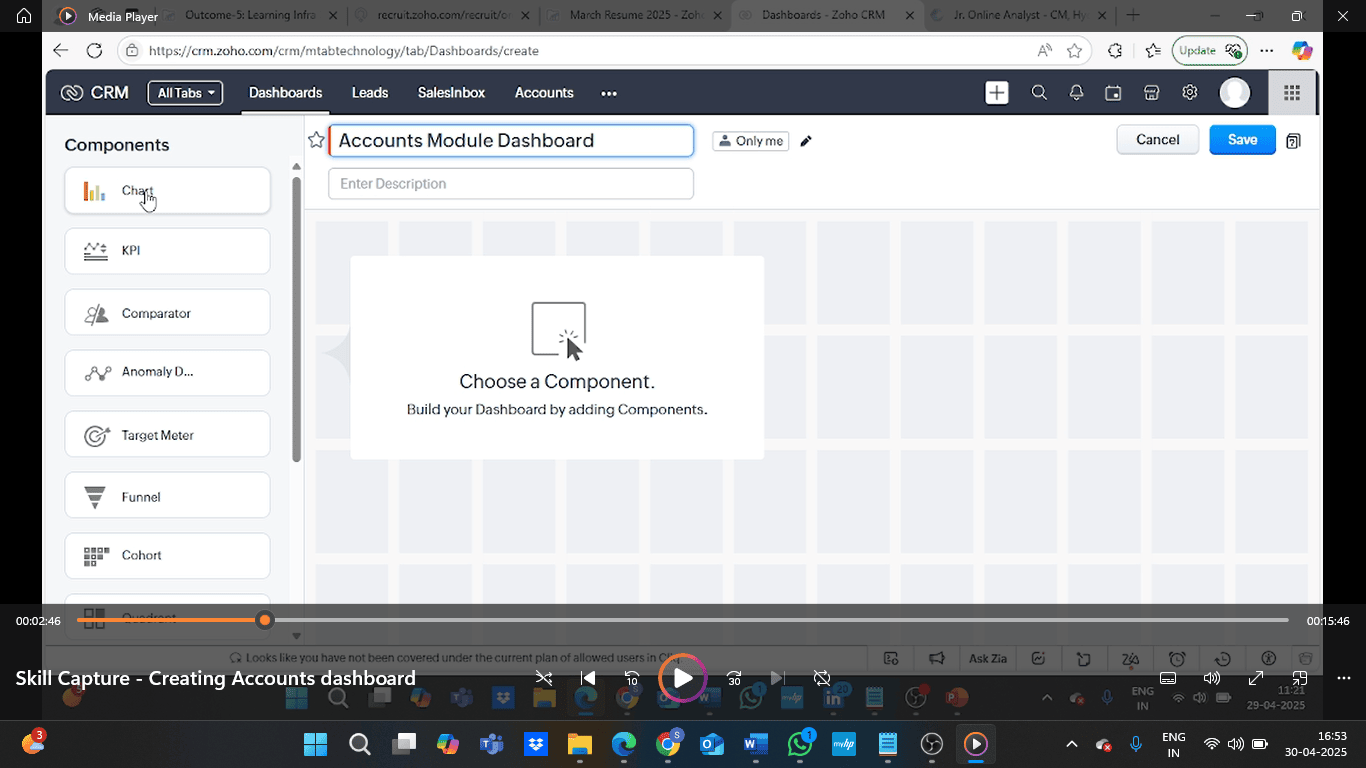Open the user profile avatar
The image size is (1366, 768).
(1235, 93)
